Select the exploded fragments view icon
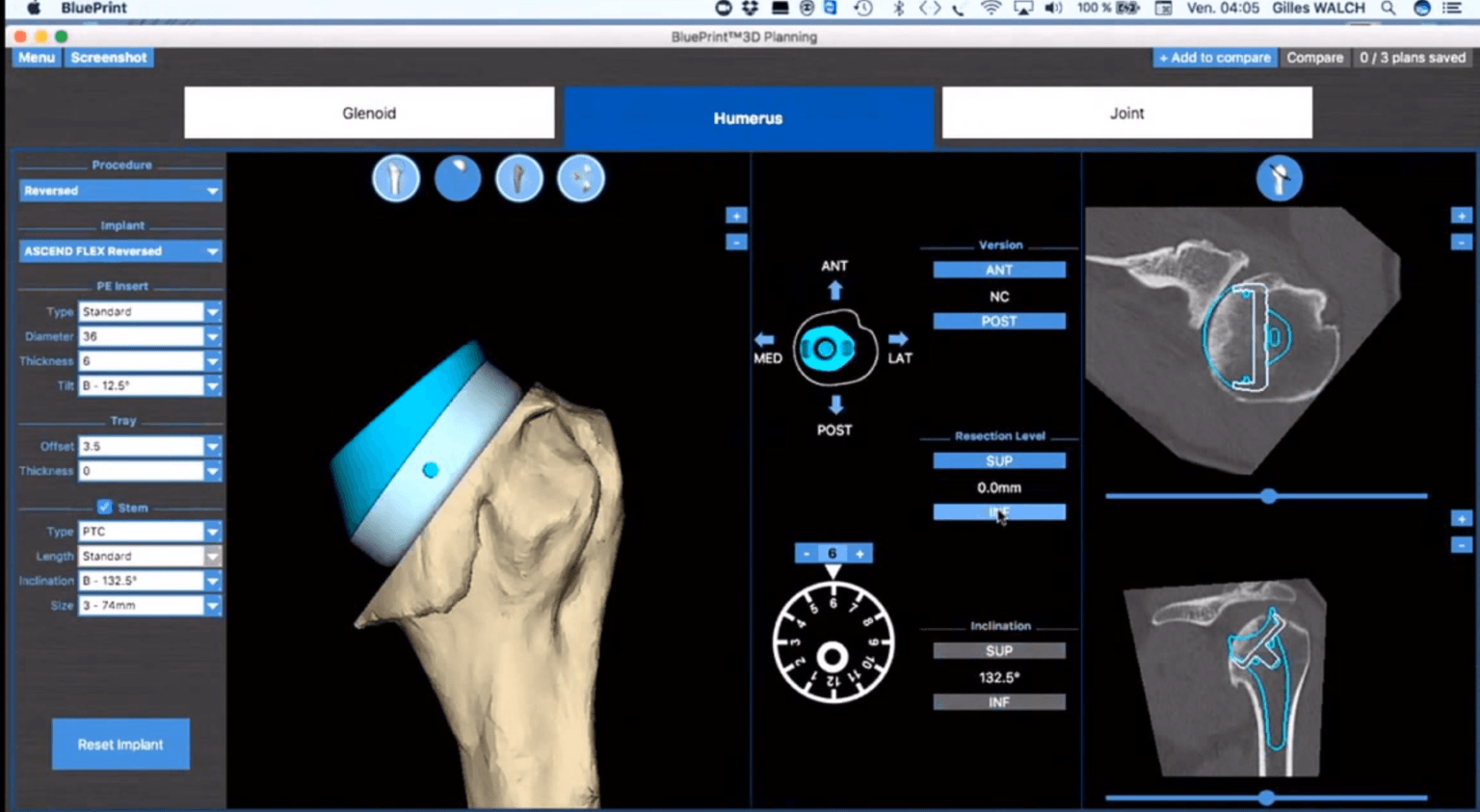Screen dimensions: 1480x812 [580, 178]
